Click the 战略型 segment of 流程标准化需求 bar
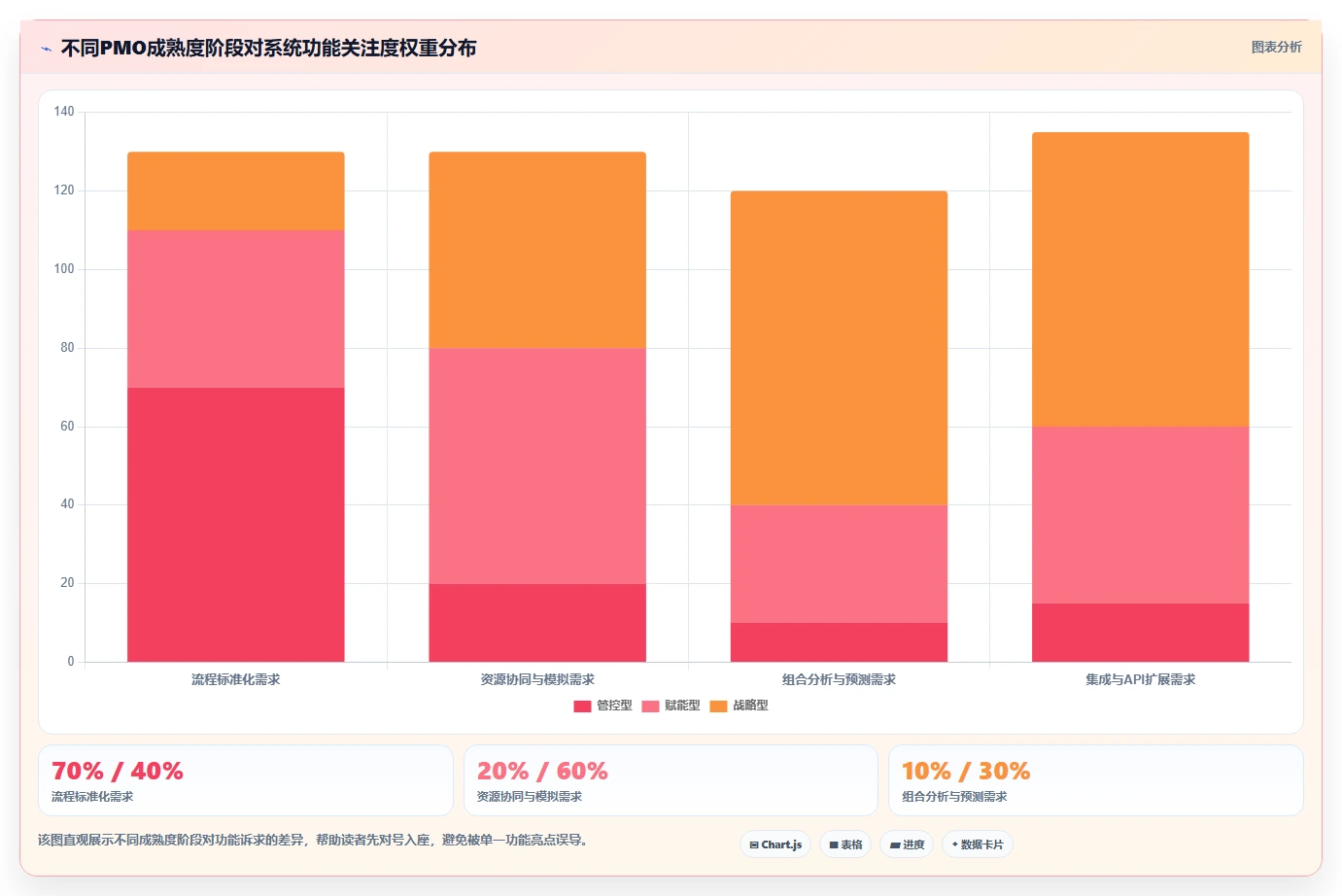The width and height of the screenshot is (1342, 896). point(236,190)
